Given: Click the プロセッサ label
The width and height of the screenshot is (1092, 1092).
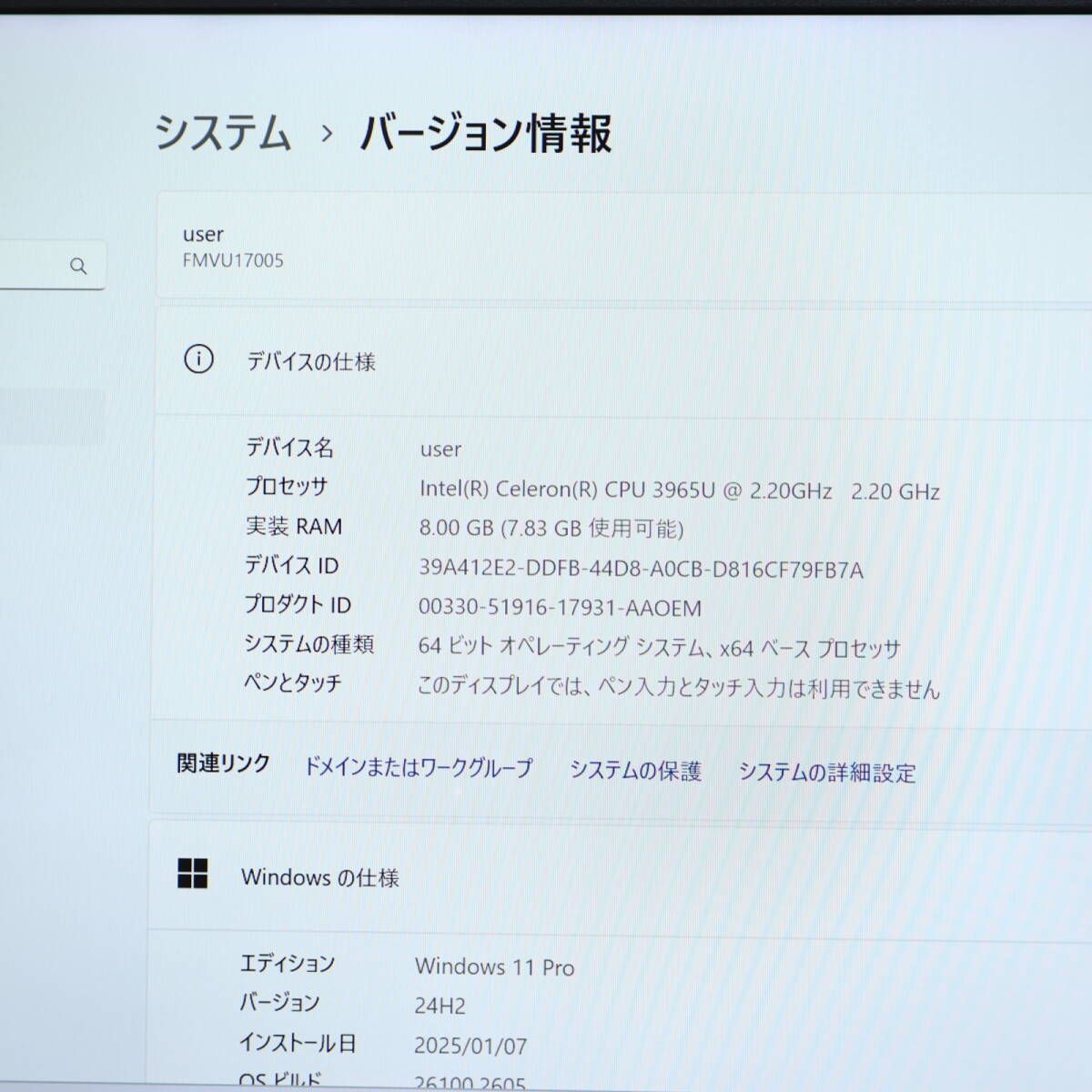Looking at the screenshot, I should click(x=286, y=486).
